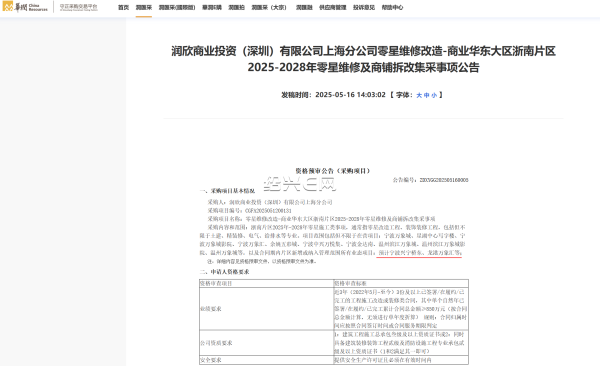This screenshot has width=600, height=366.
Task: Set font size to 大 (large)
Action: (x=419, y=95)
